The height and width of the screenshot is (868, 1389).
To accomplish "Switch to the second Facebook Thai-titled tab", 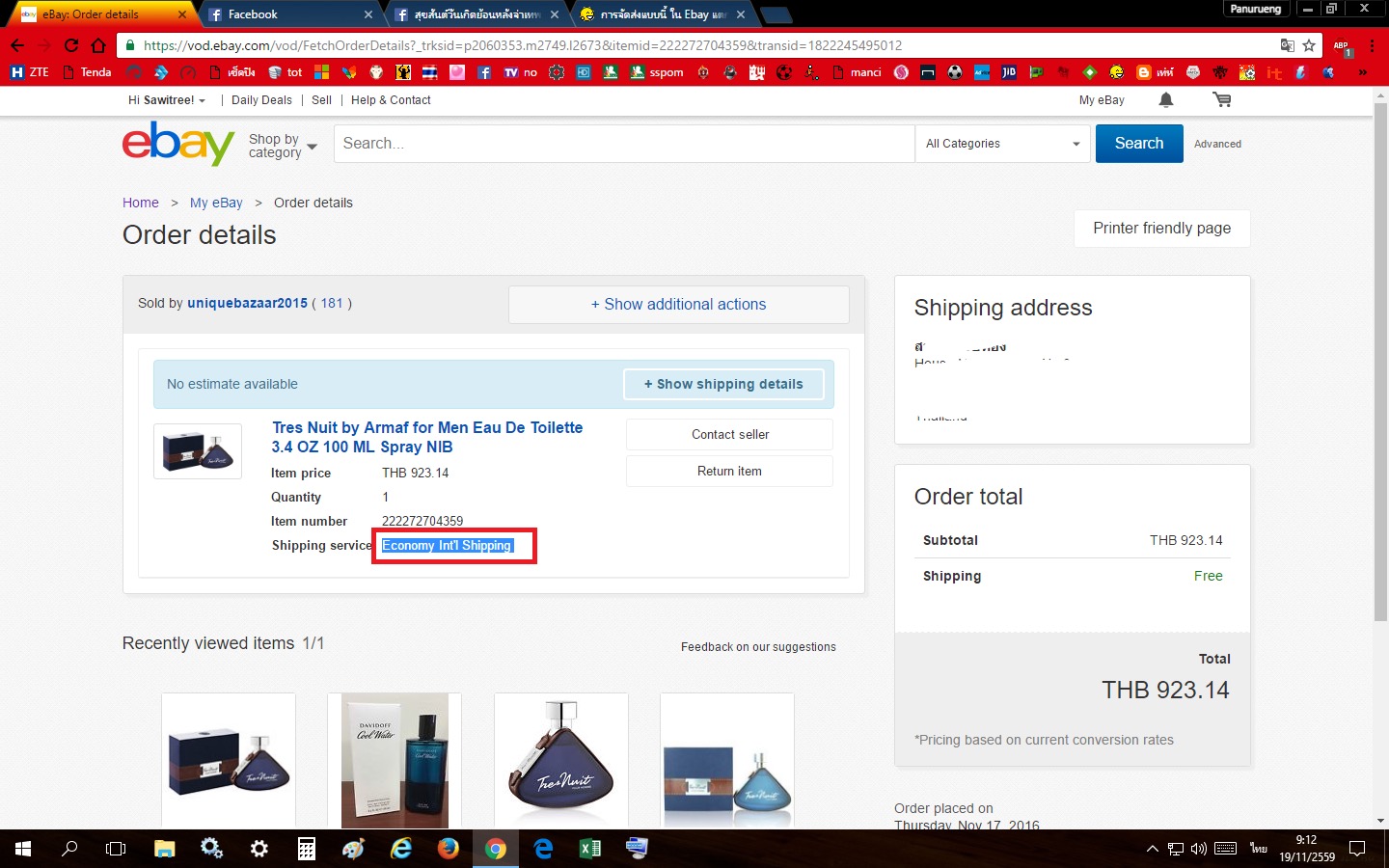I will click(478, 14).
